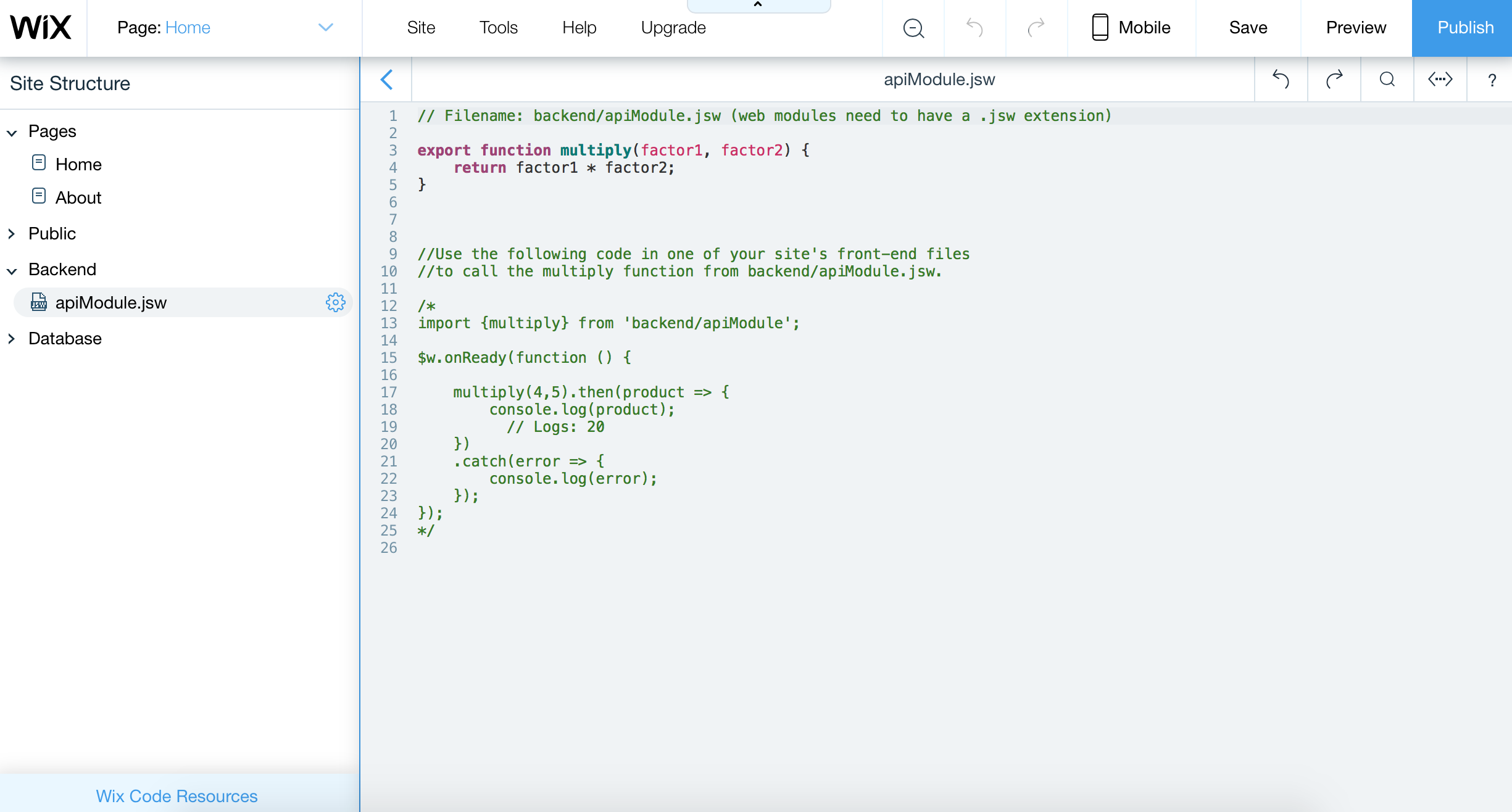Viewport: 1512px width, 812px height.
Task: Collapse the code panel with the back chevron
Action: [x=386, y=80]
